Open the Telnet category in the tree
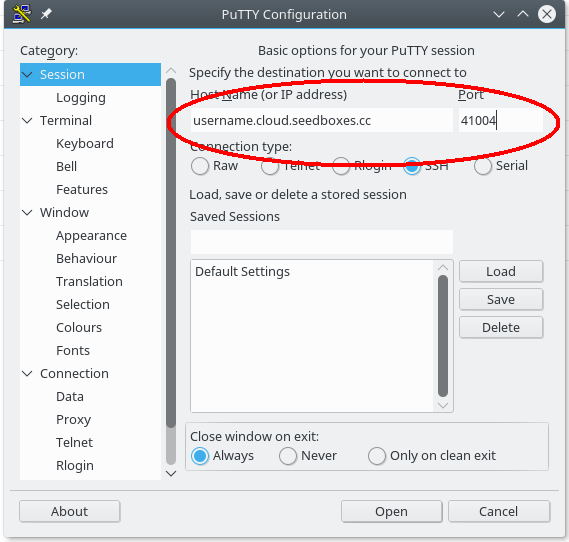Image resolution: width=569 pixels, height=542 pixels. [x=74, y=443]
